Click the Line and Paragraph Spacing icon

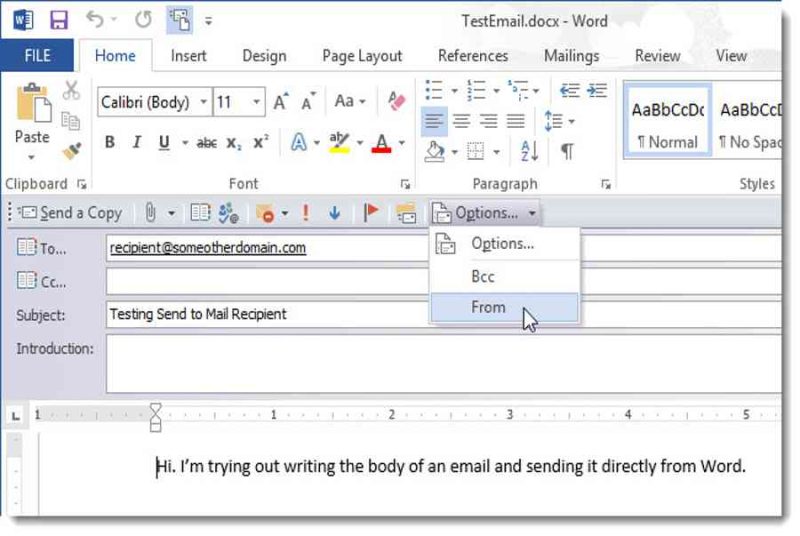(554, 121)
